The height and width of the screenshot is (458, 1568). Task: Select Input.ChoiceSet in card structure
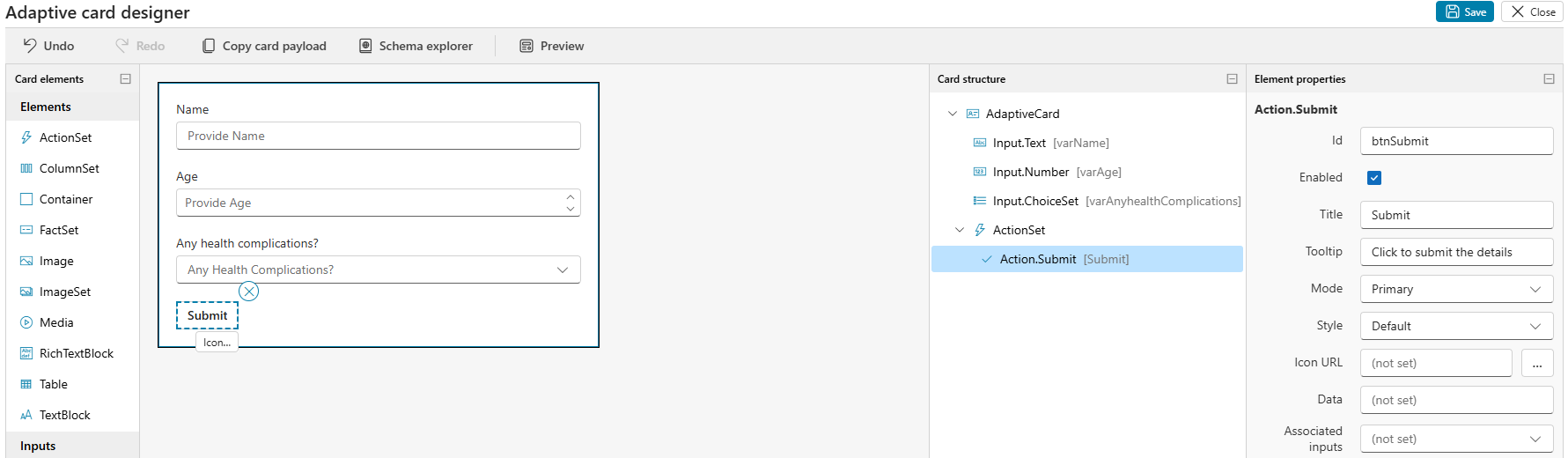pyautogui.click(x=1034, y=201)
